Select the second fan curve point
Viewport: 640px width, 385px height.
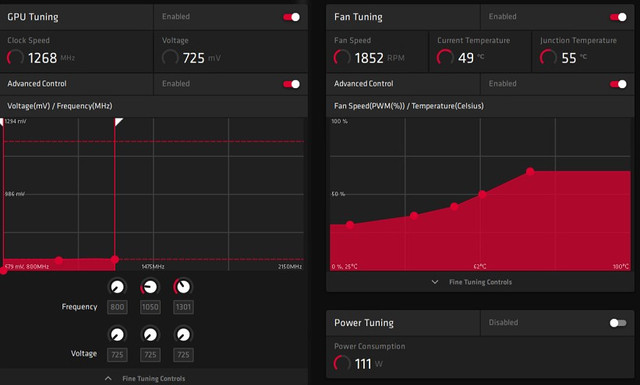click(x=414, y=216)
